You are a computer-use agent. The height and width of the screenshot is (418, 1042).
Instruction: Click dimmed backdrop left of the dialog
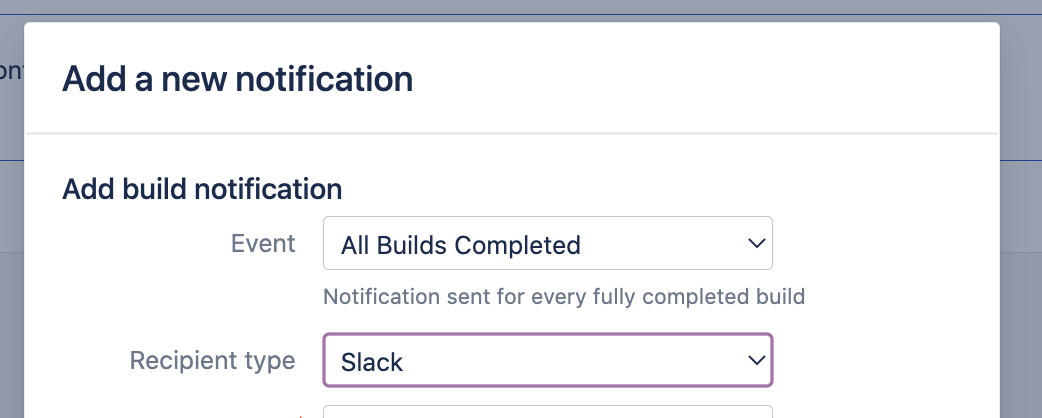[x=11, y=250]
